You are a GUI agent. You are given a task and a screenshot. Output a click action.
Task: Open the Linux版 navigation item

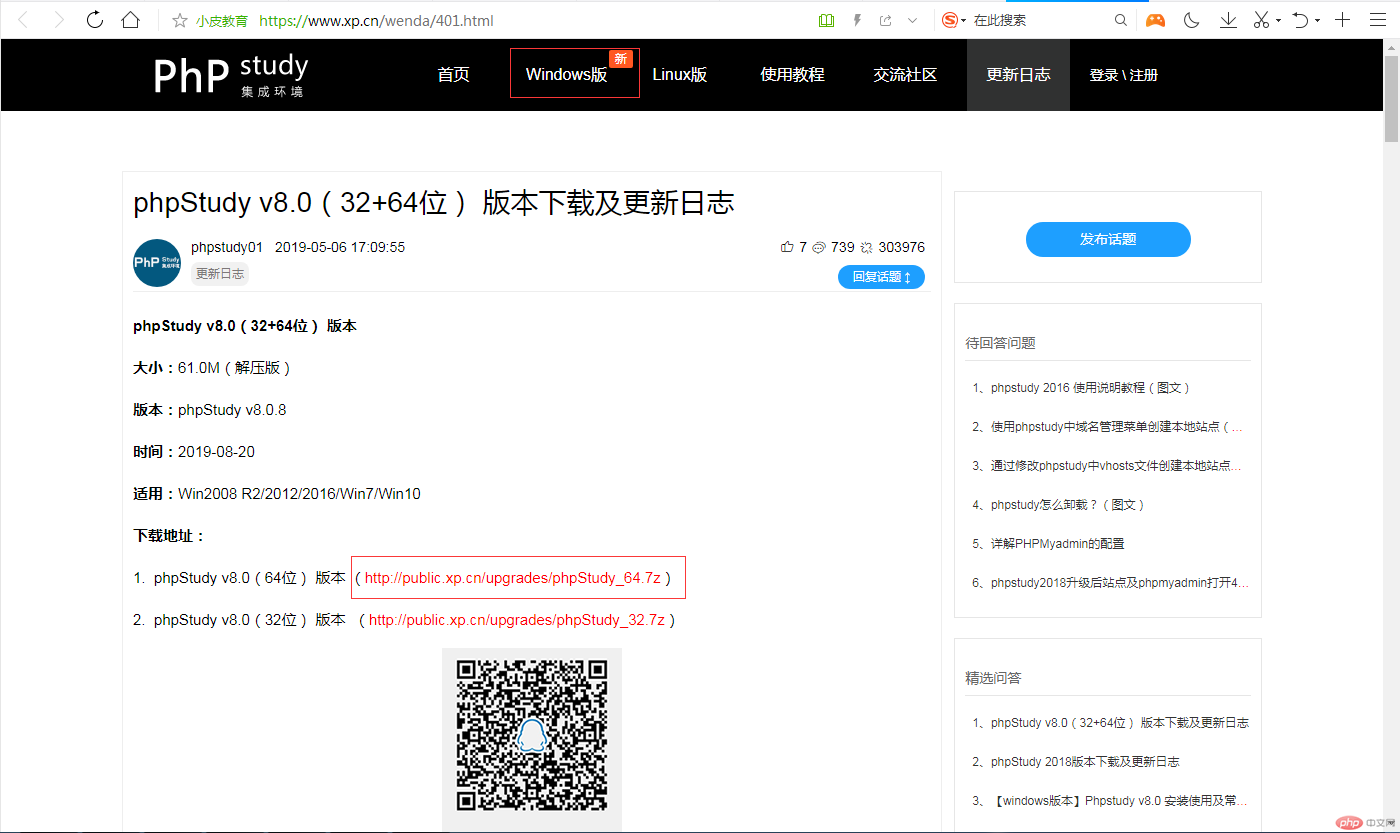point(680,75)
